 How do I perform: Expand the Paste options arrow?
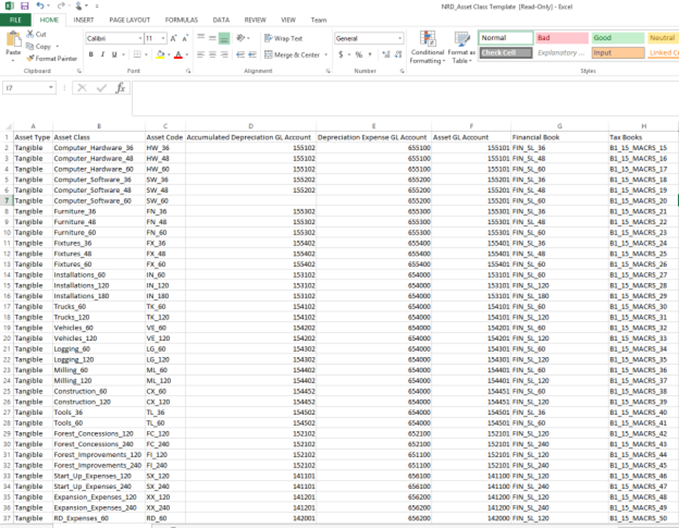tap(13, 59)
